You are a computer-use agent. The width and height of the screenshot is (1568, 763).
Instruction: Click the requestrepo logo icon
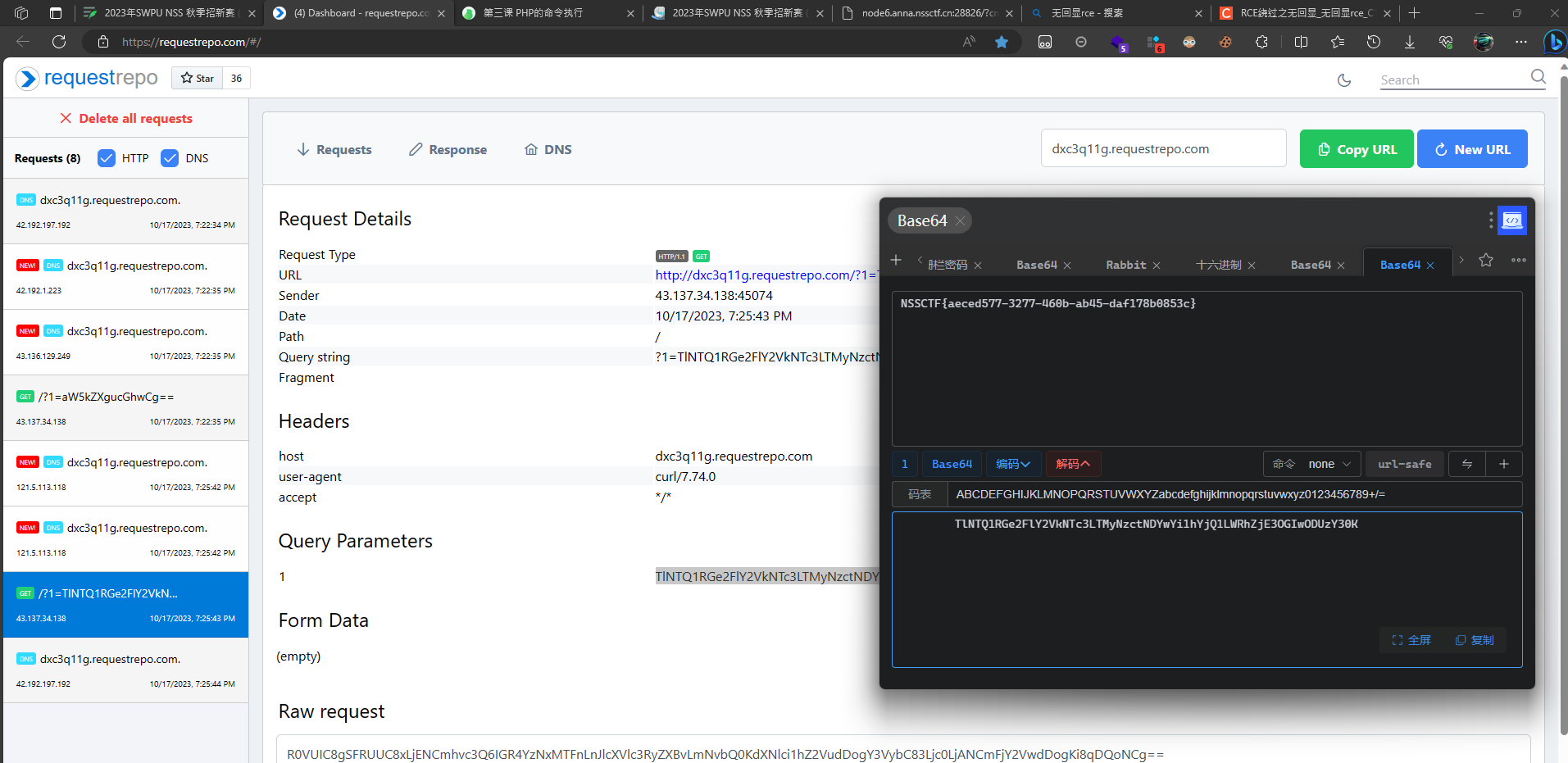[x=27, y=78]
